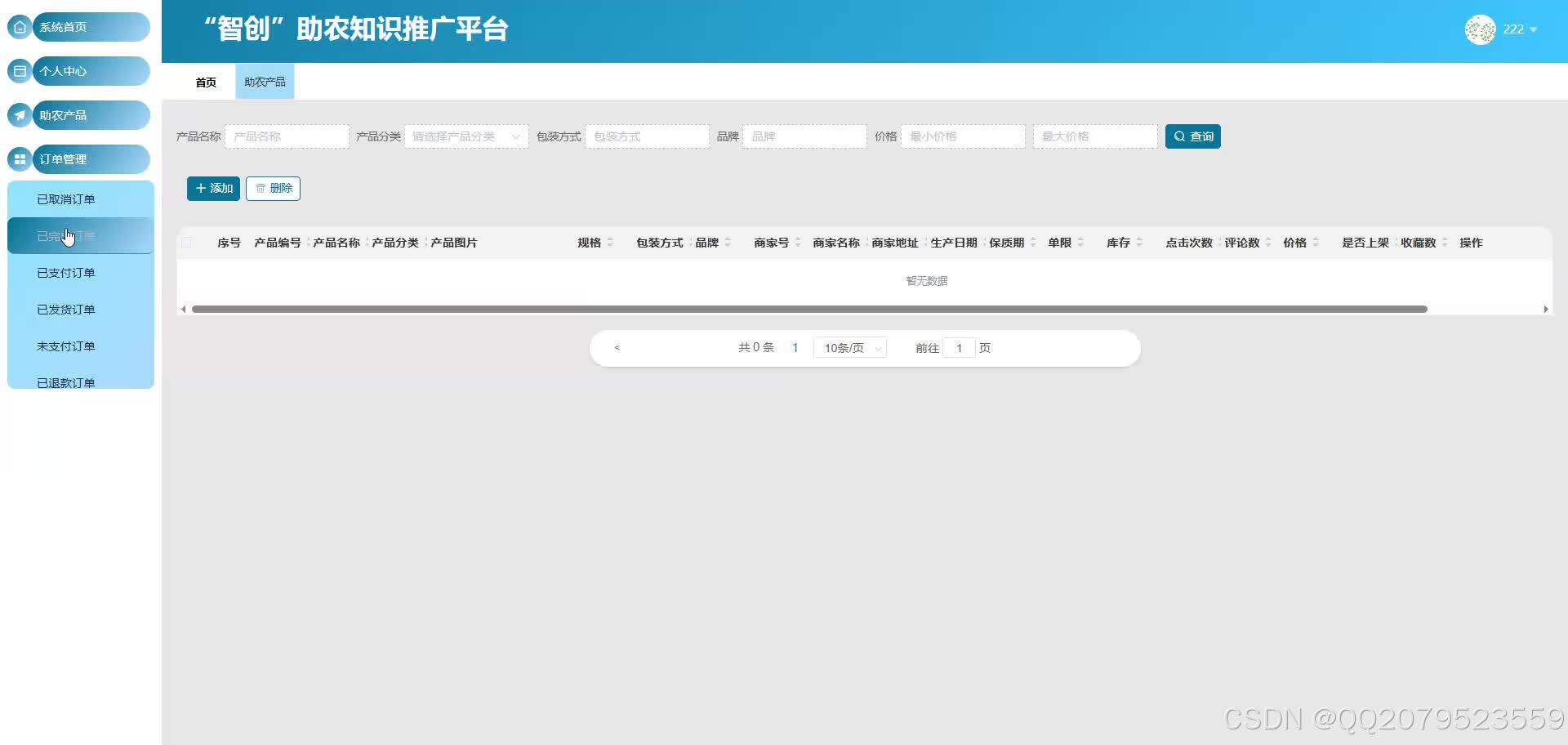Click the sort arrows on 收藏数 column
Image resolution: width=1568 pixels, height=745 pixels.
point(1445,243)
